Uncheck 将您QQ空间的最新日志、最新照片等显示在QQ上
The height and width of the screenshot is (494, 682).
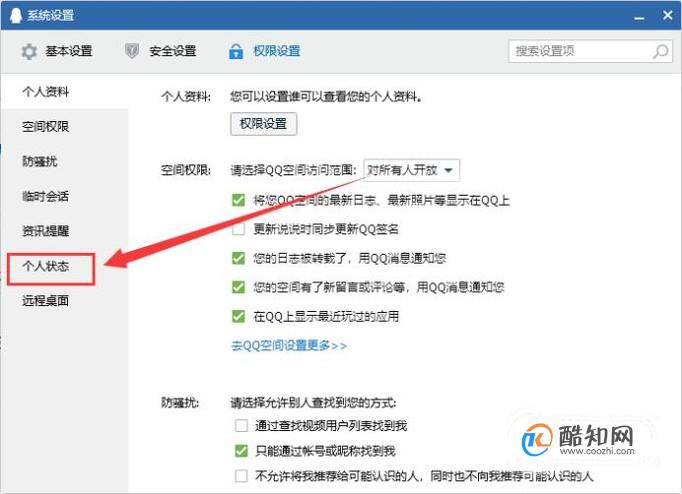coord(238,200)
